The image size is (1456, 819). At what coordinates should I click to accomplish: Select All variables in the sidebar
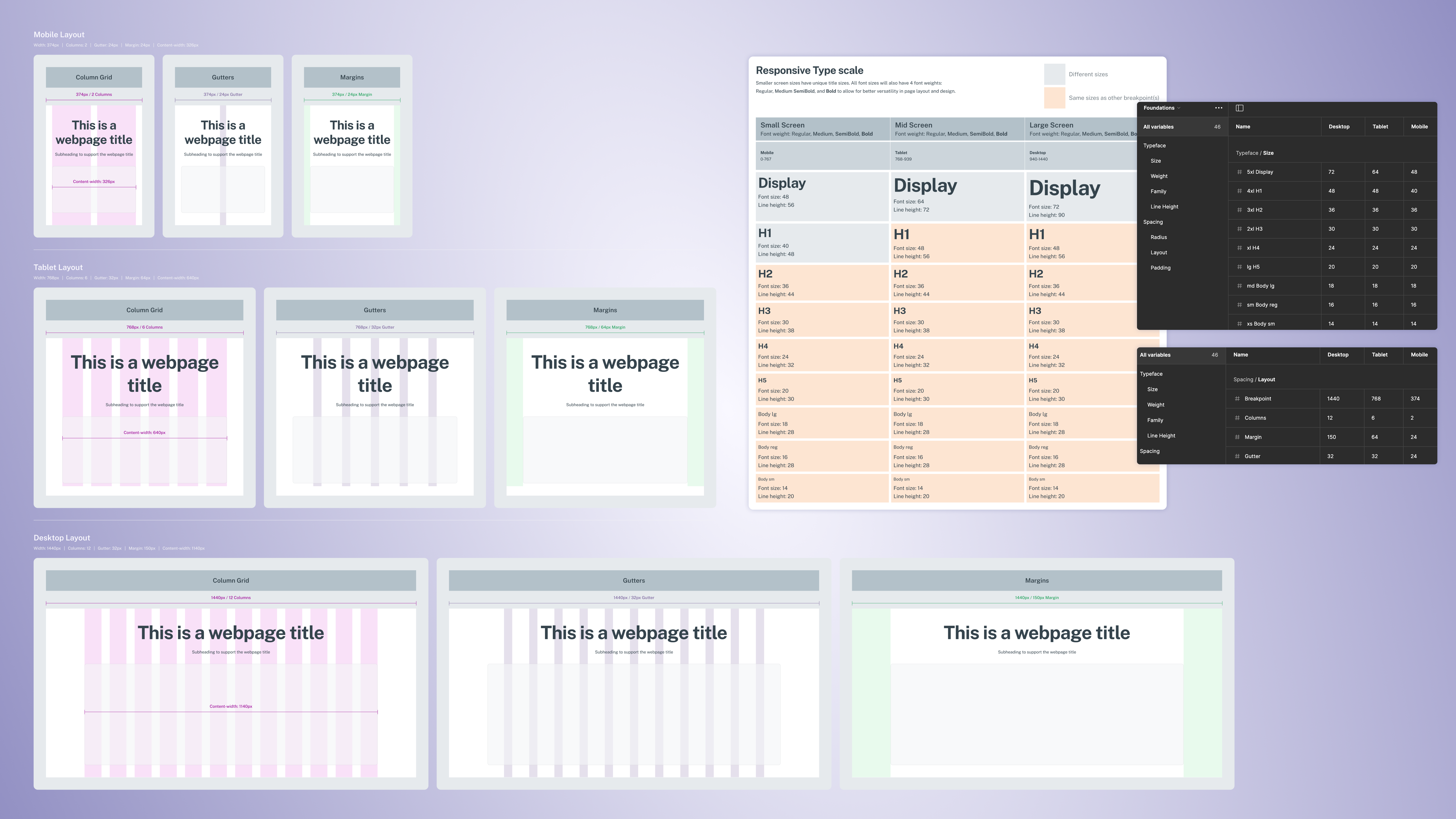[x=1158, y=127]
